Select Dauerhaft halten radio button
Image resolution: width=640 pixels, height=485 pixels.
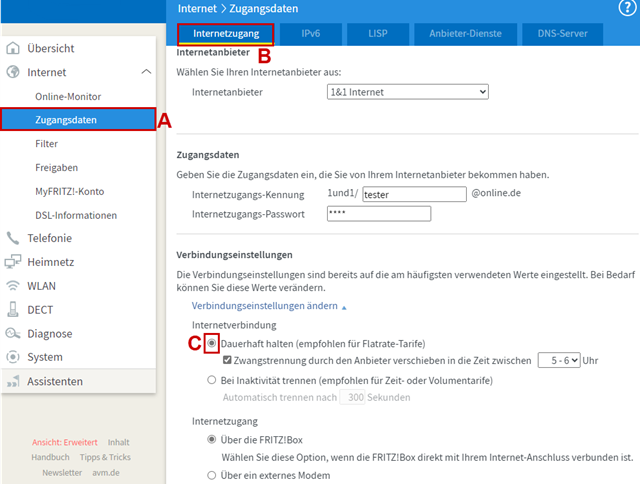pos(211,343)
